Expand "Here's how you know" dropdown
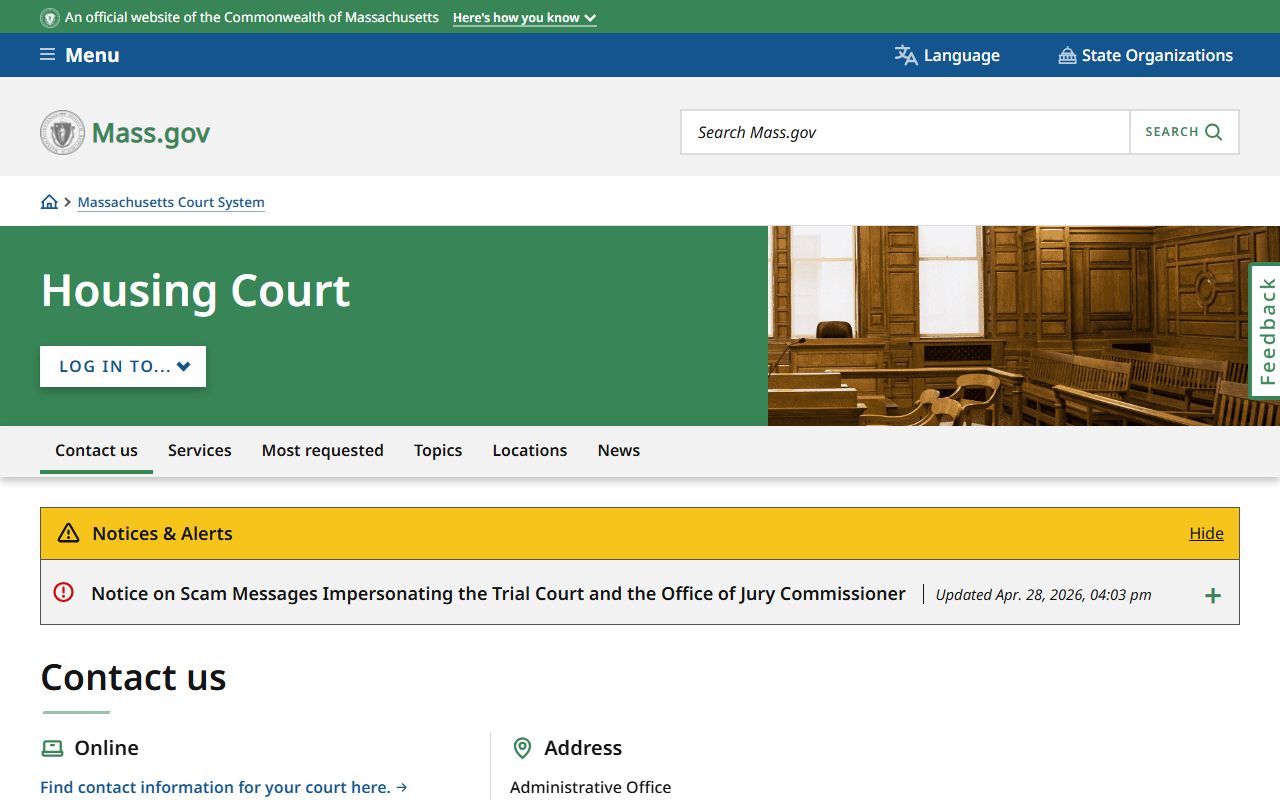The width and height of the screenshot is (1280, 800). (524, 18)
